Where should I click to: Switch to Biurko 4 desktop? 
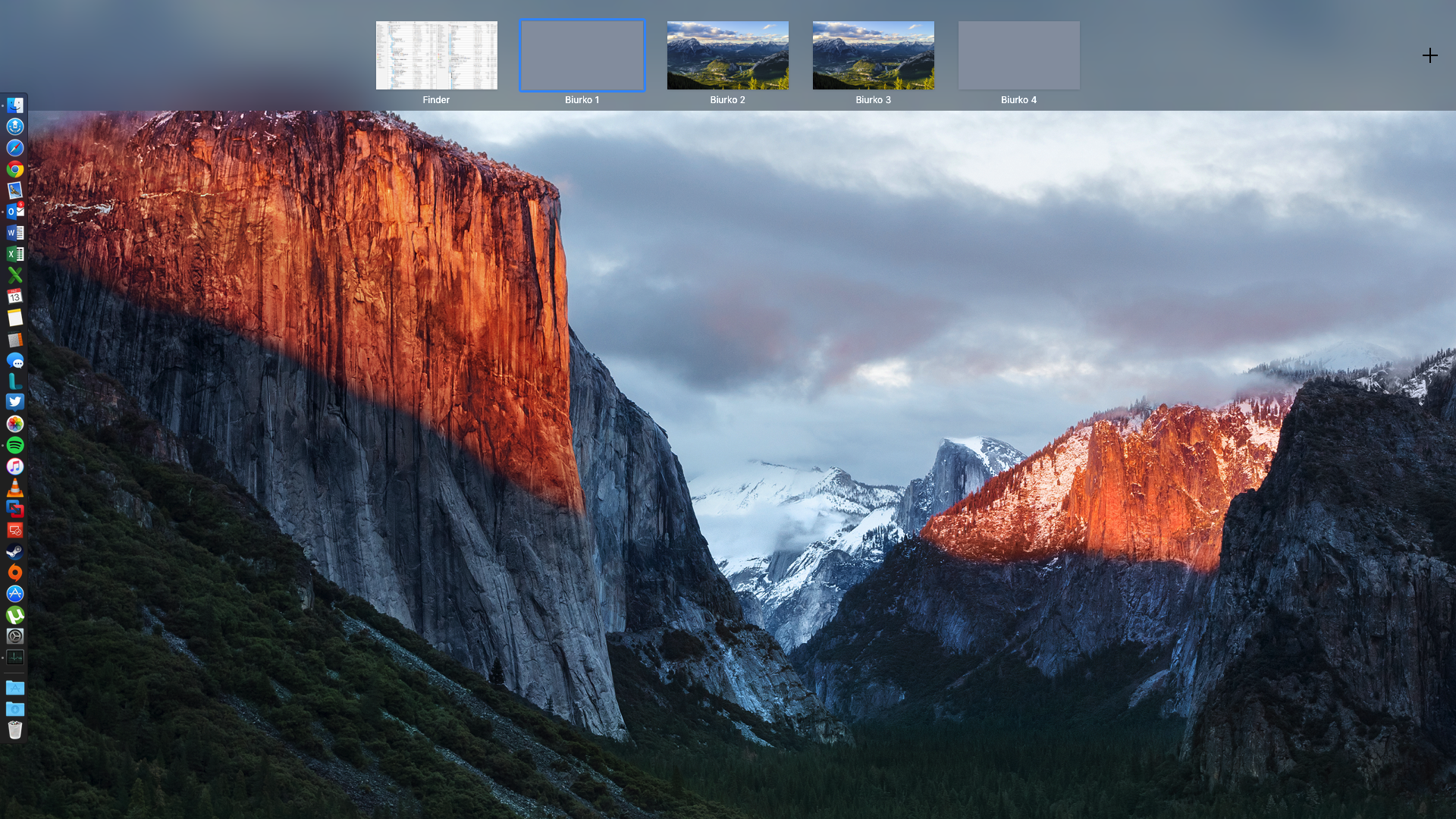point(1019,55)
